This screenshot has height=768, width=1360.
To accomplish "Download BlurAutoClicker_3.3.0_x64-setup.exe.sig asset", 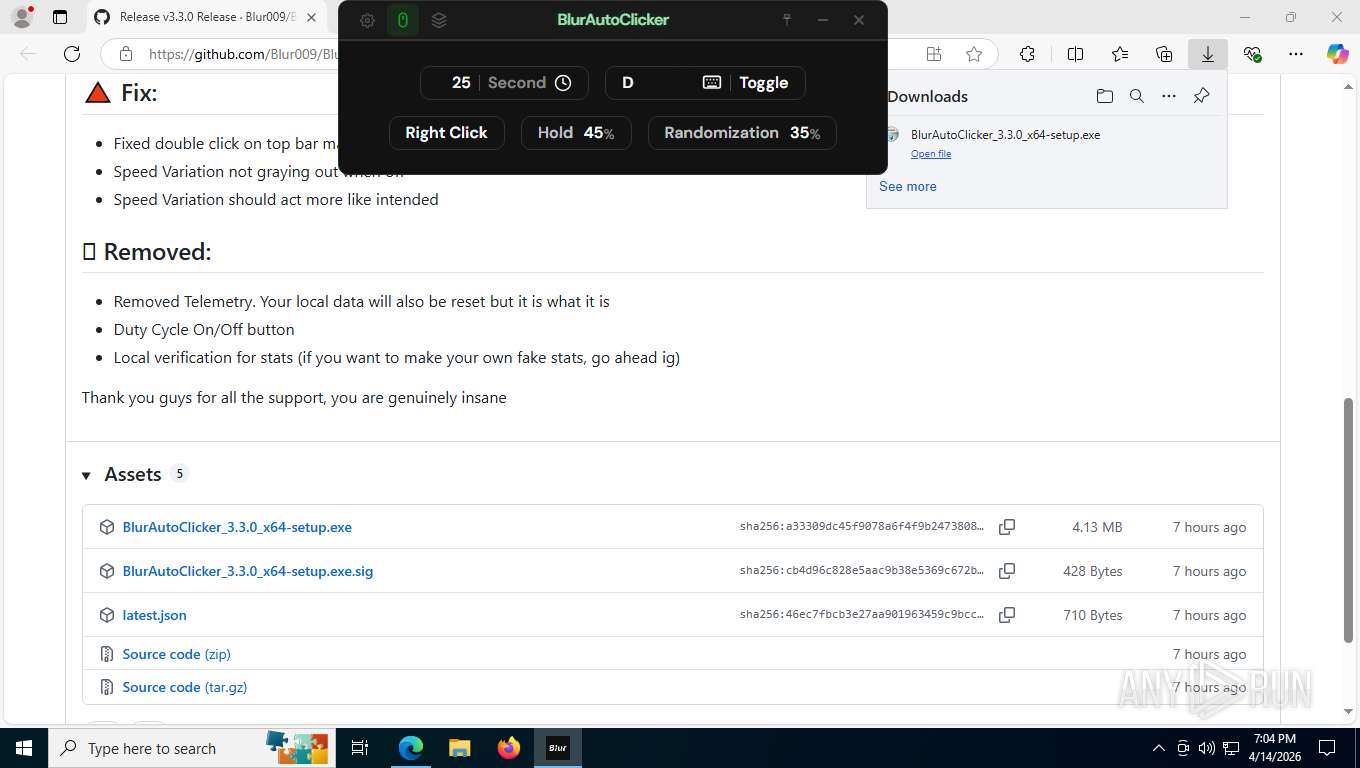I will pyautogui.click(x=248, y=571).
